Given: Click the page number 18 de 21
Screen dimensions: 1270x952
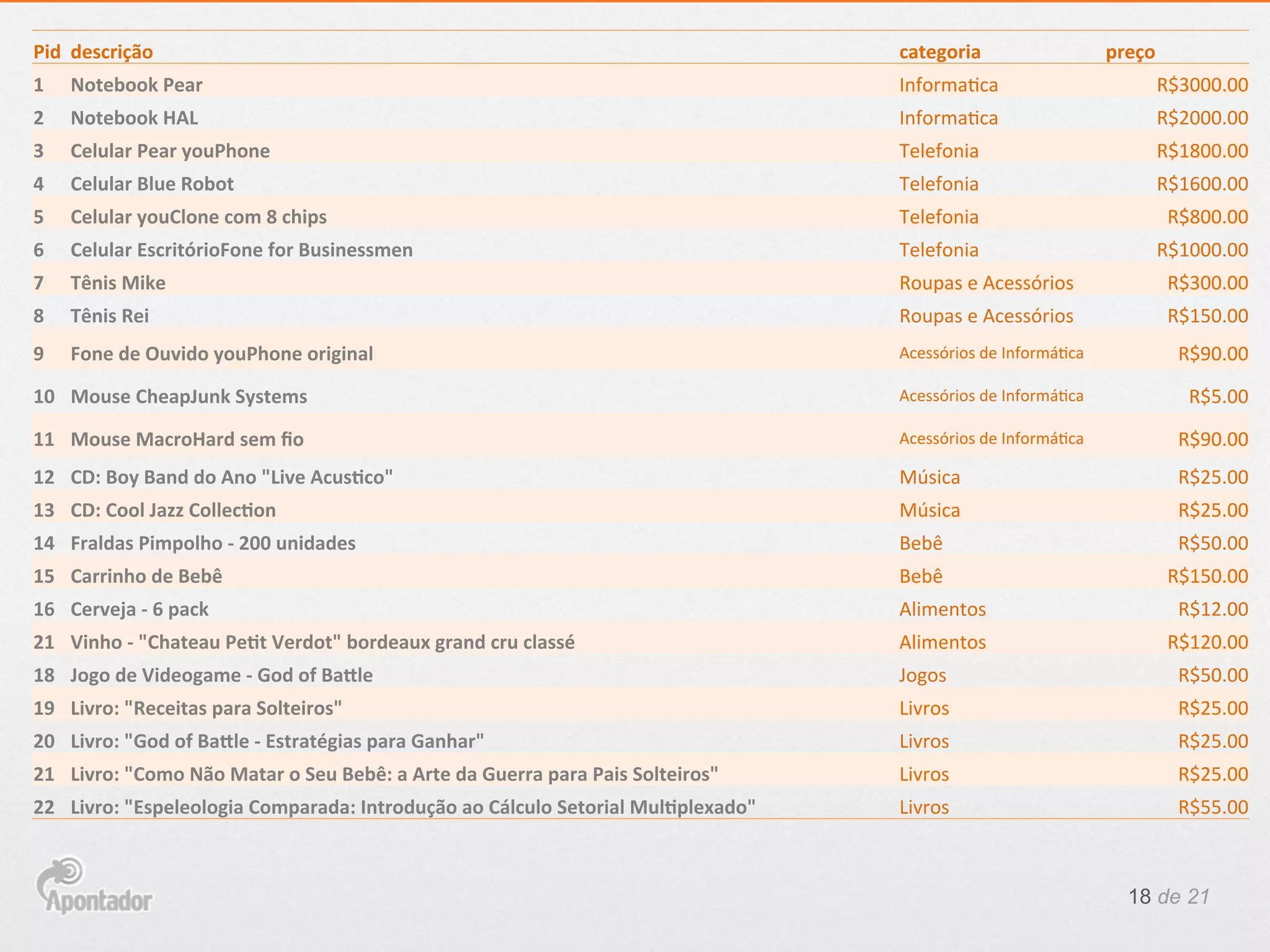Looking at the screenshot, I should [1169, 897].
